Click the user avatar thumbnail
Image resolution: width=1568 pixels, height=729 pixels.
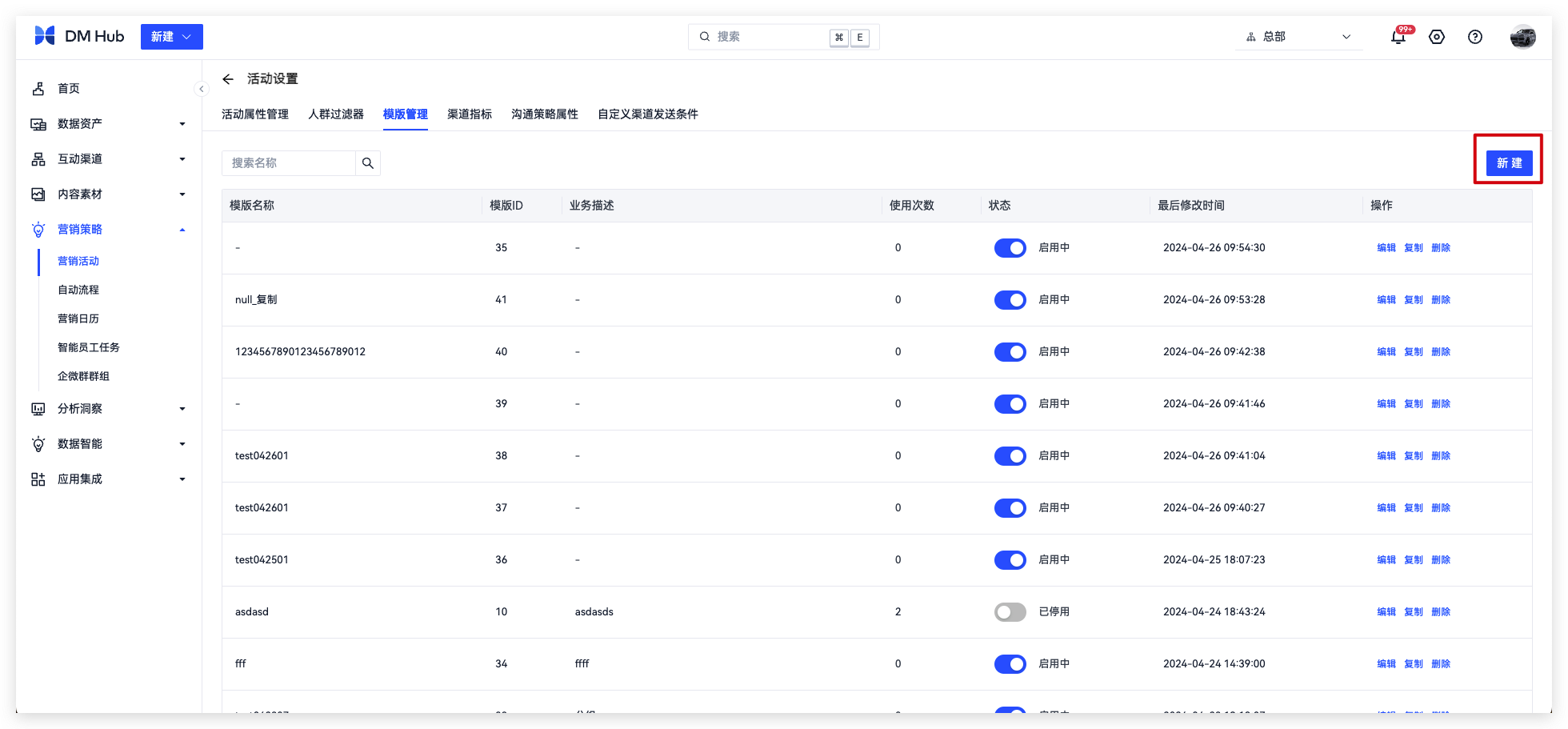point(1523,37)
